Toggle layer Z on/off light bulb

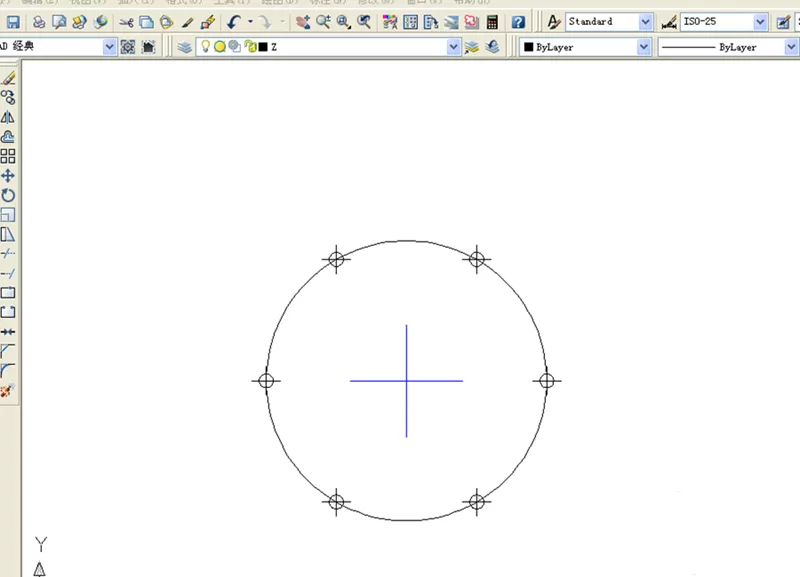(x=205, y=46)
